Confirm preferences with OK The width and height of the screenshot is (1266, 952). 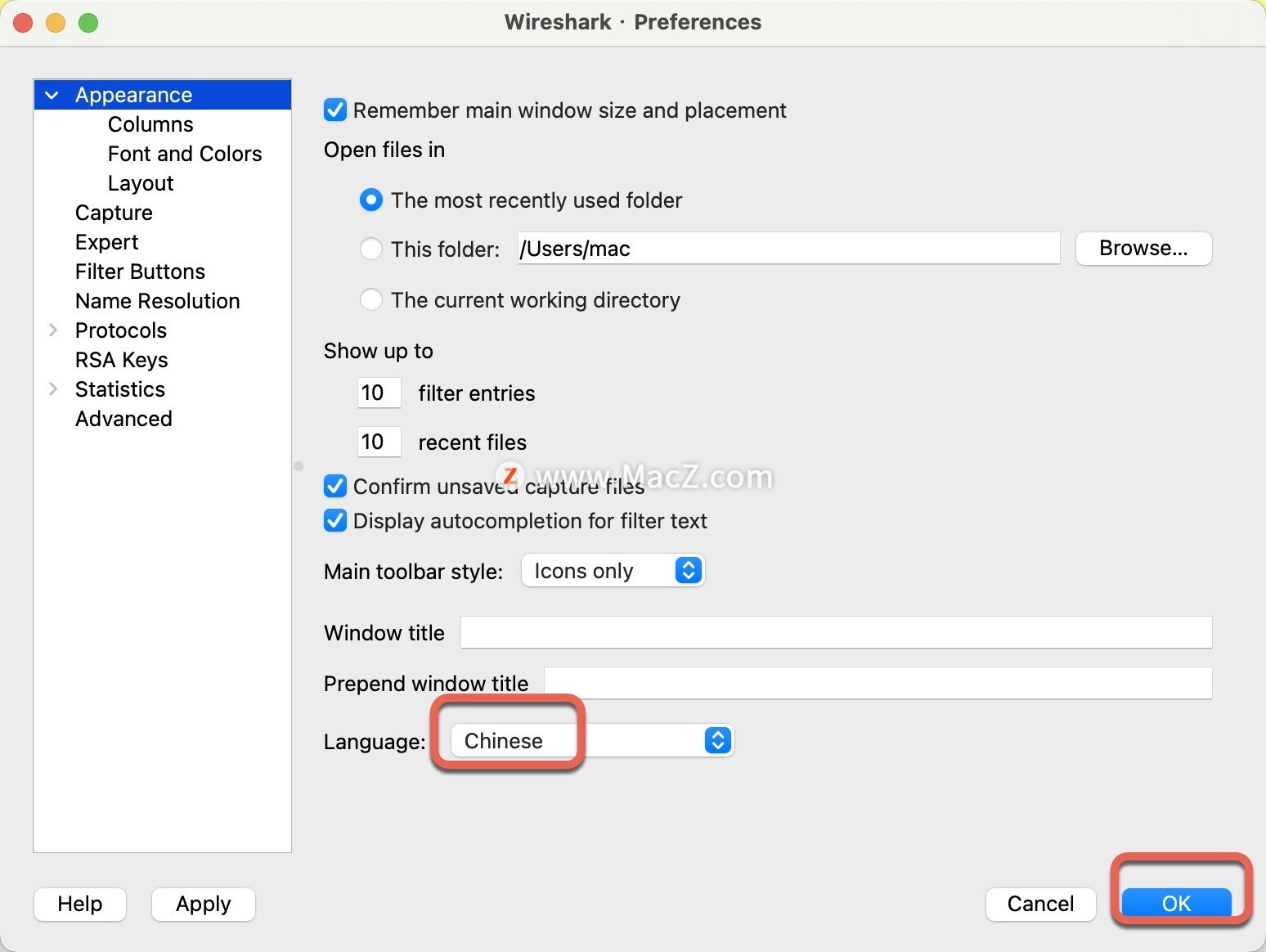point(1176,903)
